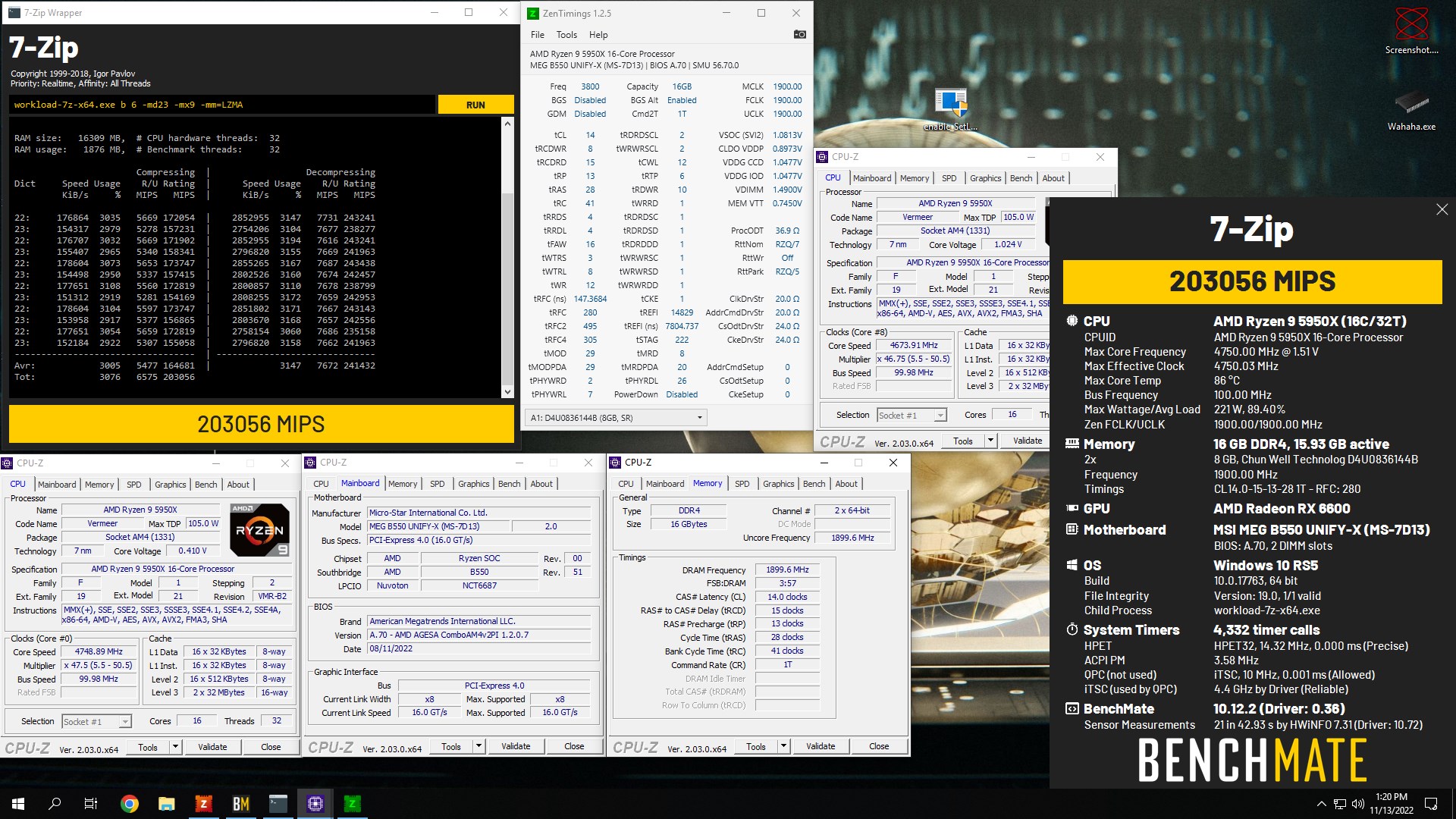Open Task View on taskbar
This screenshot has width=1456, height=819.
[x=91, y=804]
